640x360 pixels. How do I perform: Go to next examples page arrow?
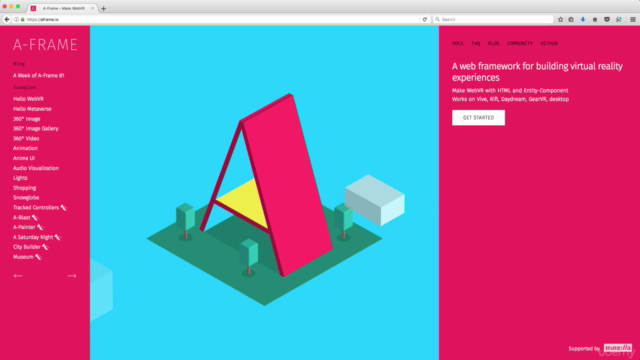72,276
